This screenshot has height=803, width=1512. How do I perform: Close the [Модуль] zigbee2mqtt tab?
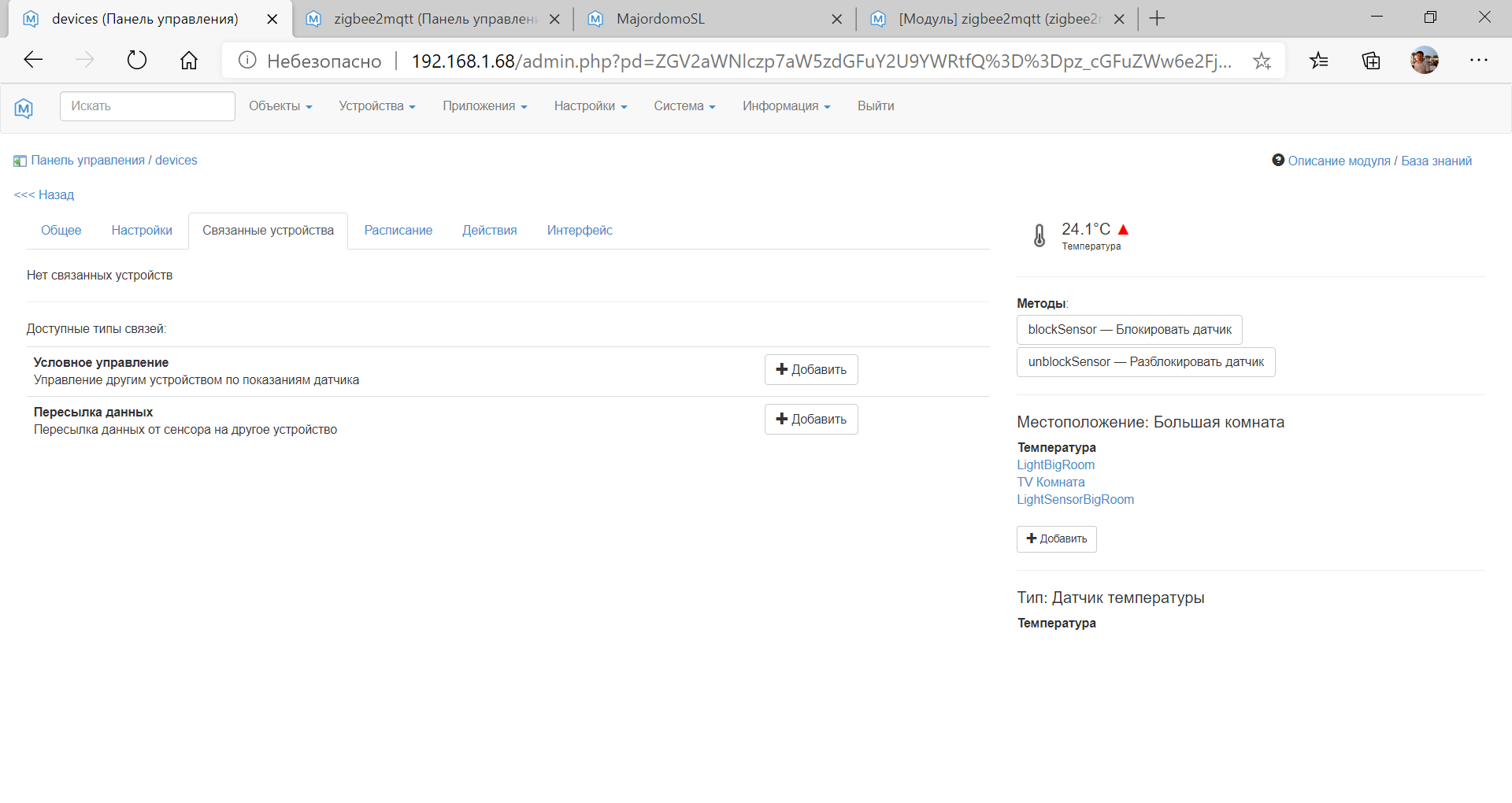pyautogui.click(x=1119, y=19)
